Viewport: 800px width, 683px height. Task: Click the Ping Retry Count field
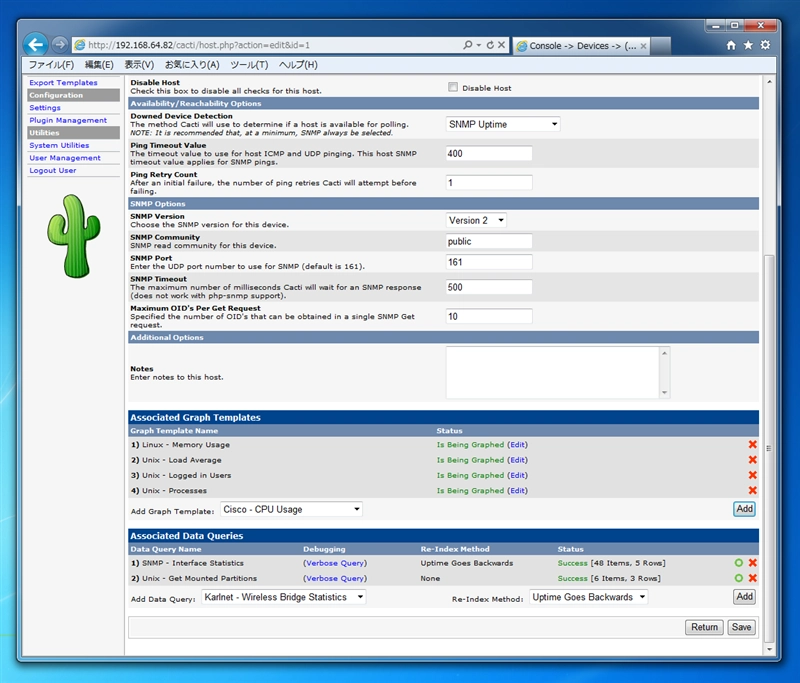[489, 183]
